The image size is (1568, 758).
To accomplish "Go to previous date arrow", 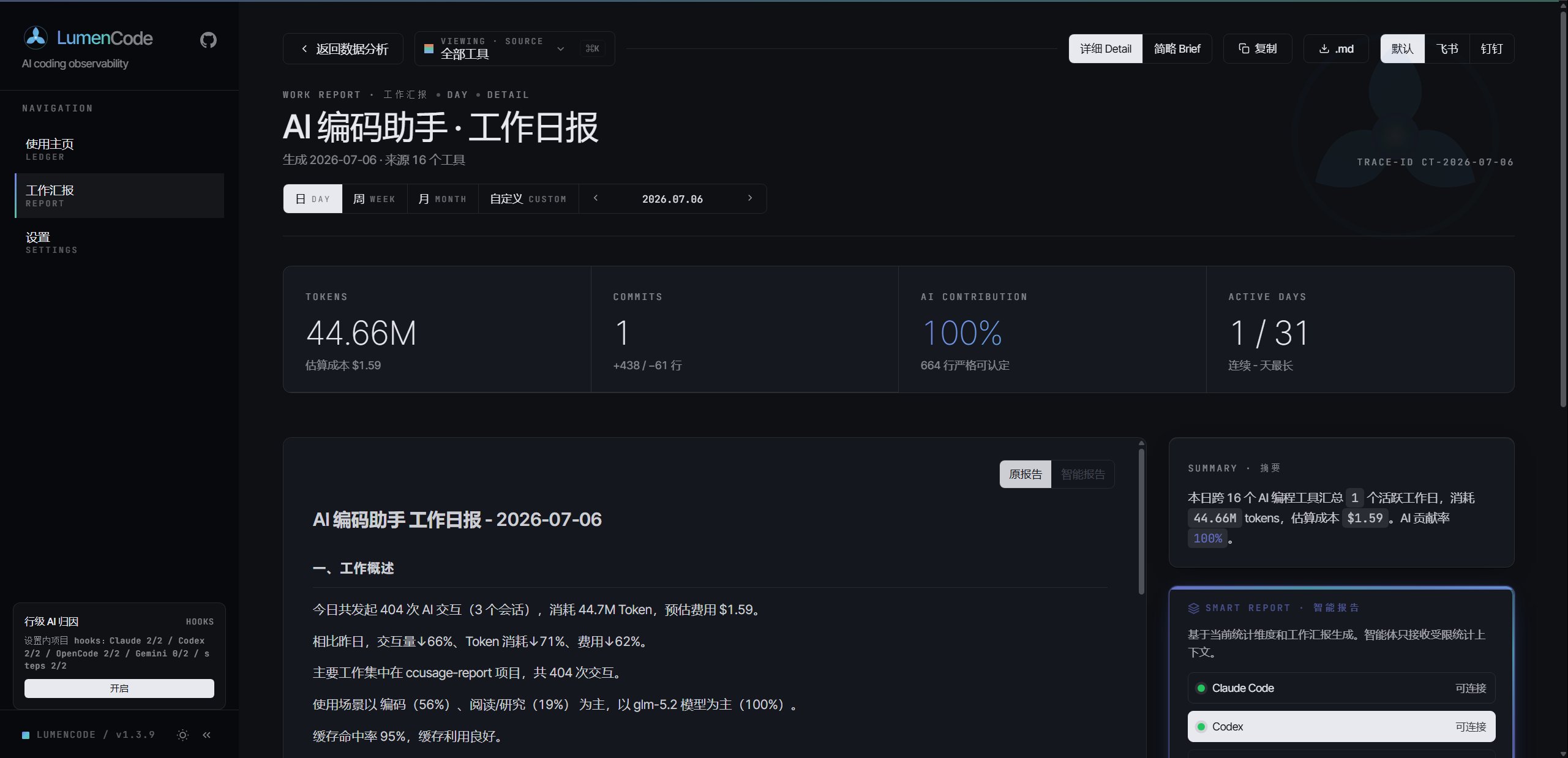I will tap(596, 198).
